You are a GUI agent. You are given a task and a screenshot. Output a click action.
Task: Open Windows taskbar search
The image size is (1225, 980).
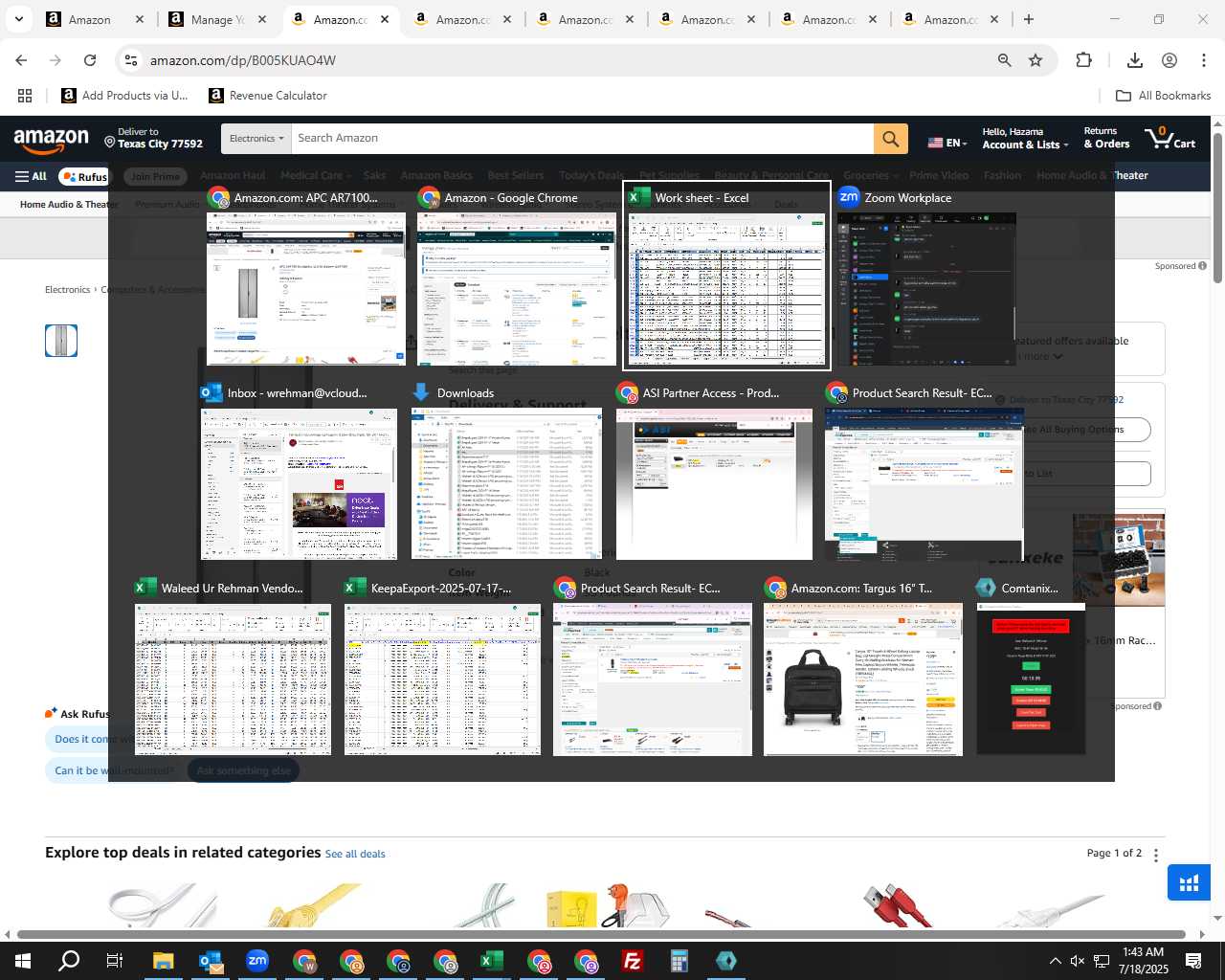pyautogui.click(x=69, y=961)
